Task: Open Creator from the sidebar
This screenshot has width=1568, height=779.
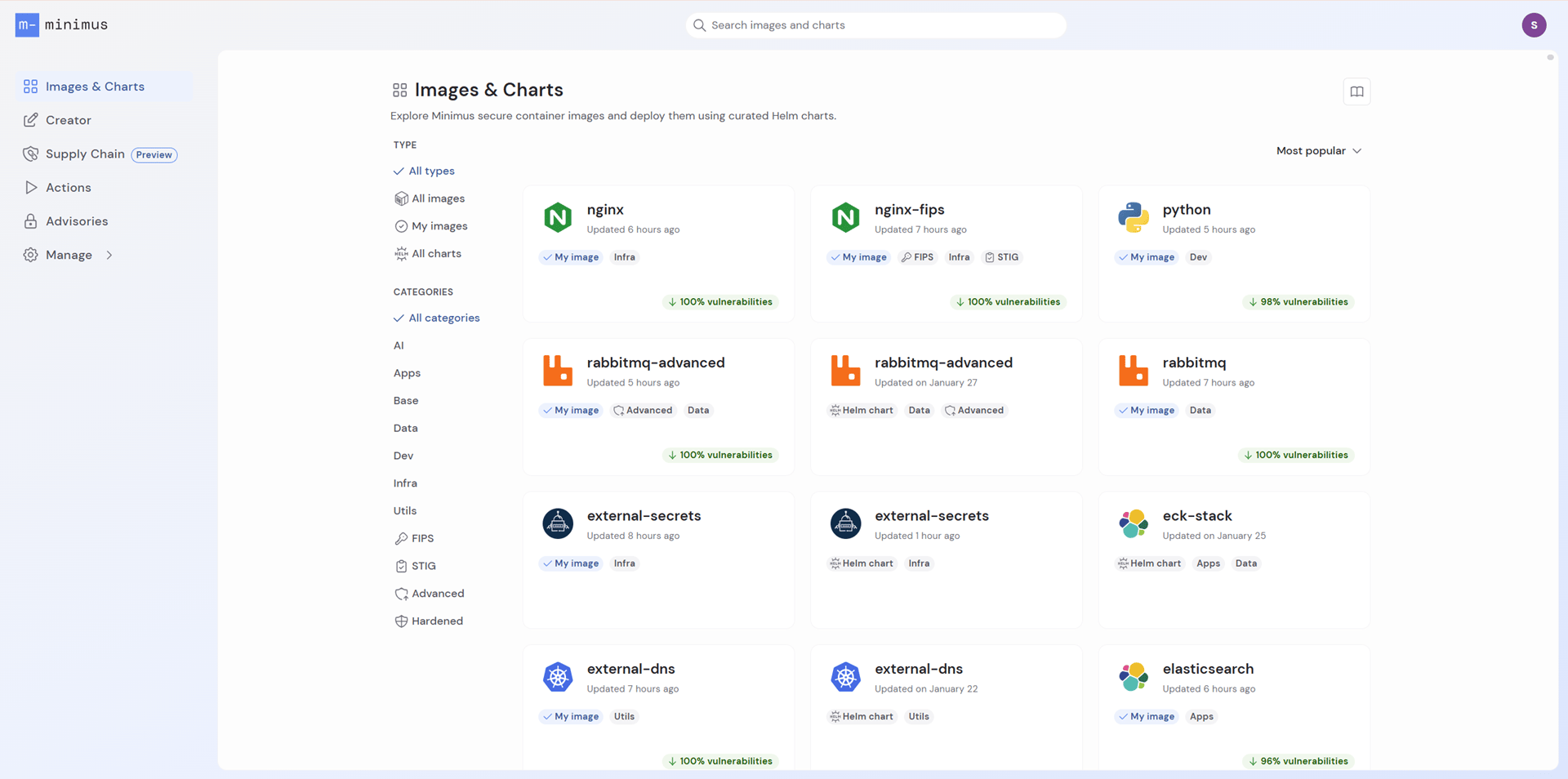Action: pyautogui.click(x=69, y=120)
